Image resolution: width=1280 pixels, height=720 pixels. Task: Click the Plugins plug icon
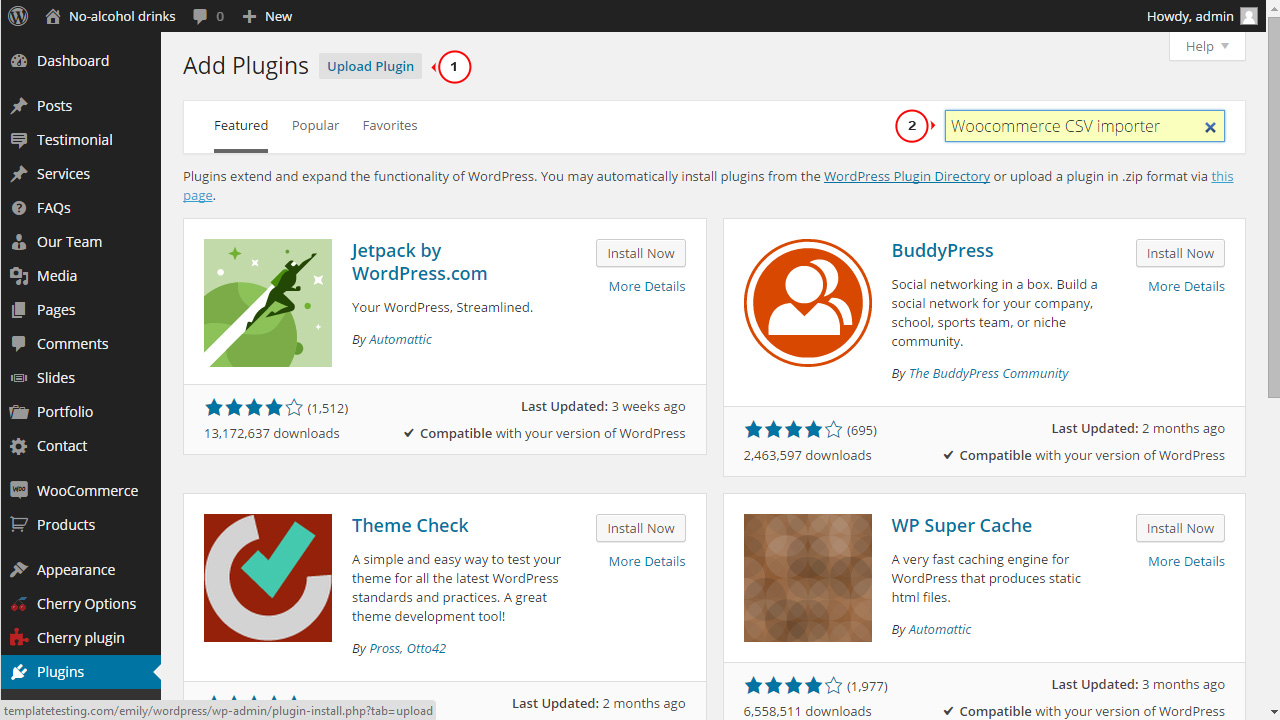pyautogui.click(x=19, y=672)
